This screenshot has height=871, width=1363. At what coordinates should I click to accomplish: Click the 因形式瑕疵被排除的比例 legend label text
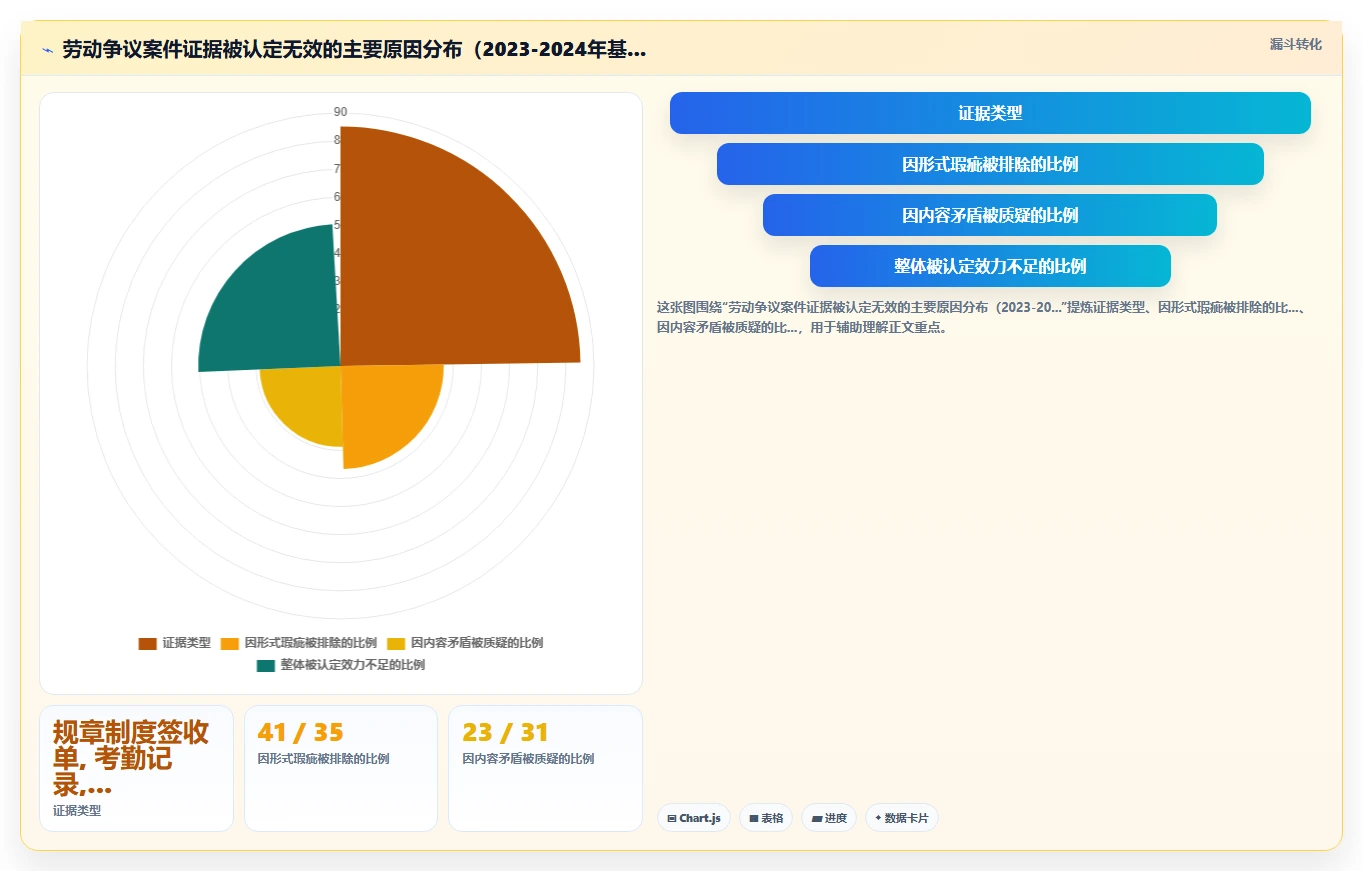311,643
